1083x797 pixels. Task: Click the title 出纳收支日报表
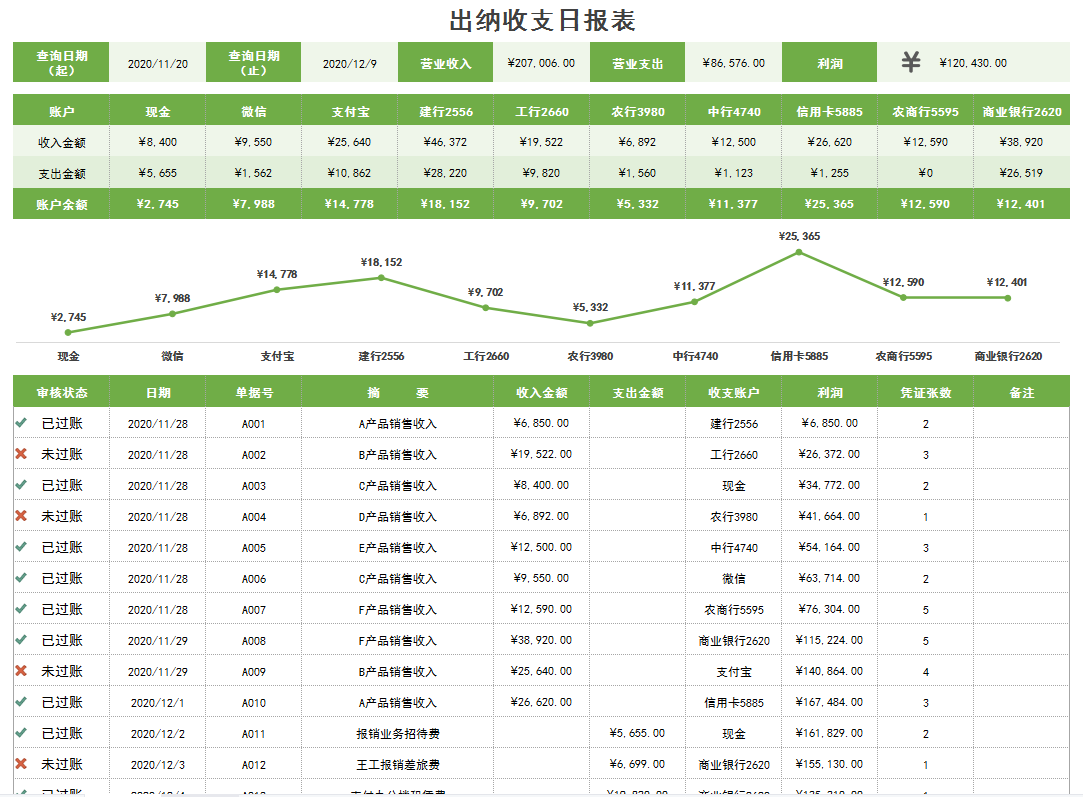tap(542, 20)
